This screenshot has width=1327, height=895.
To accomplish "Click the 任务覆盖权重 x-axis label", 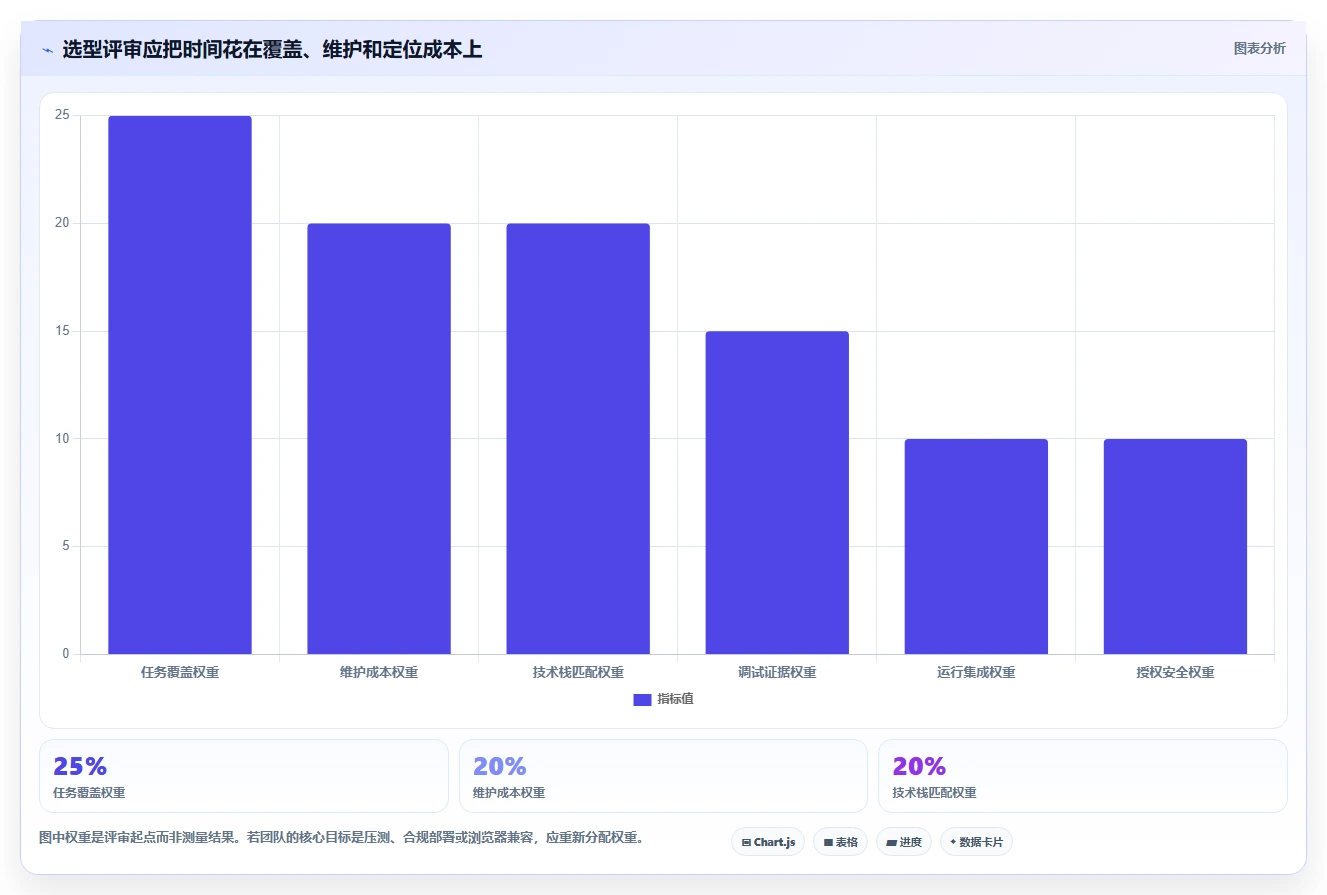I will click(x=180, y=673).
